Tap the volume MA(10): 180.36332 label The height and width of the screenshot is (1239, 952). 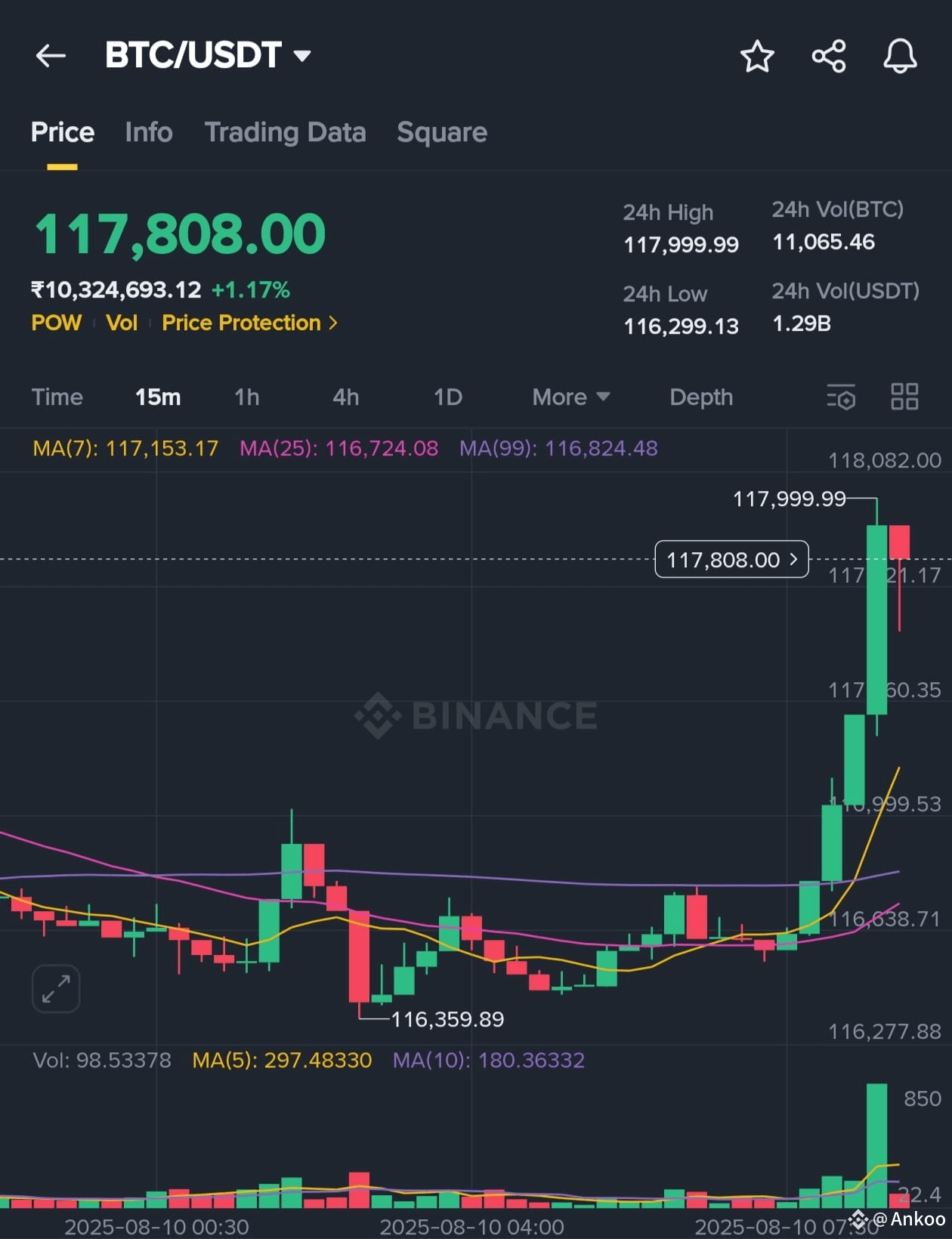[x=489, y=1060]
